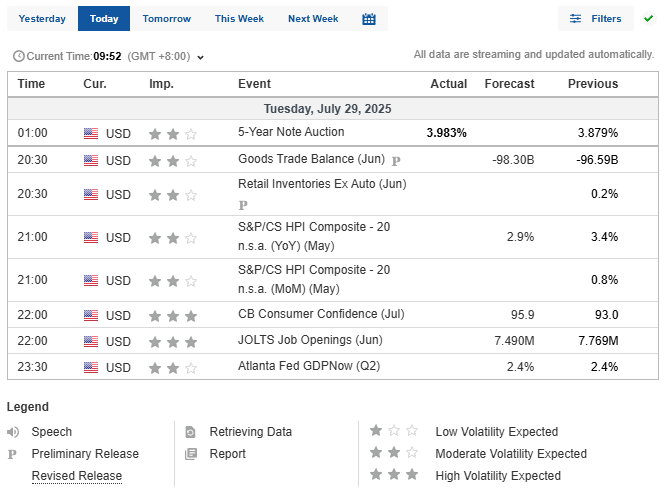This screenshot has height=504, width=668.
Task: Open JOLTS Job Openings (Jun) event
Action: pos(310,340)
